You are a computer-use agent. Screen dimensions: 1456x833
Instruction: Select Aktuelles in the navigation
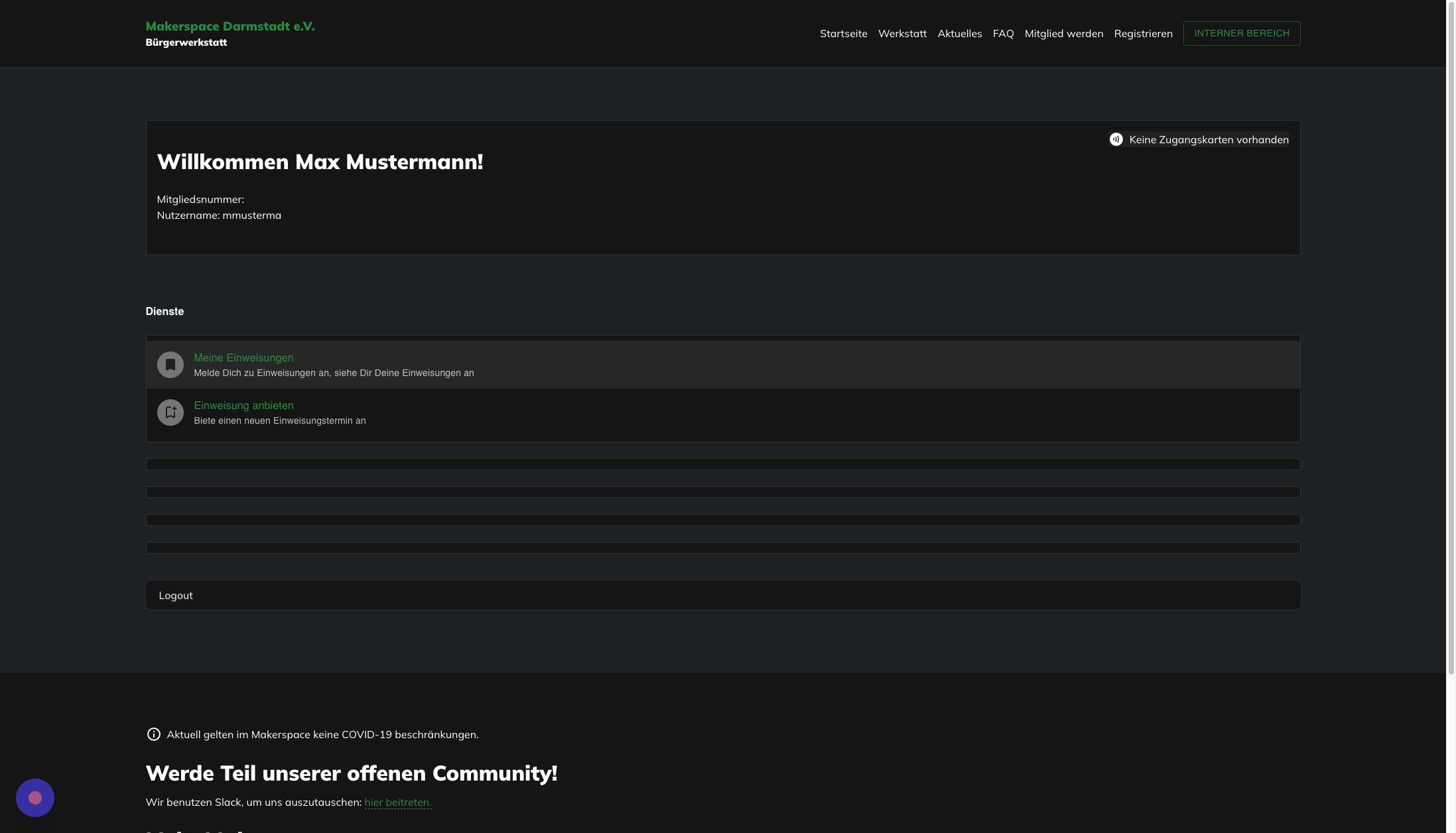tap(960, 33)
